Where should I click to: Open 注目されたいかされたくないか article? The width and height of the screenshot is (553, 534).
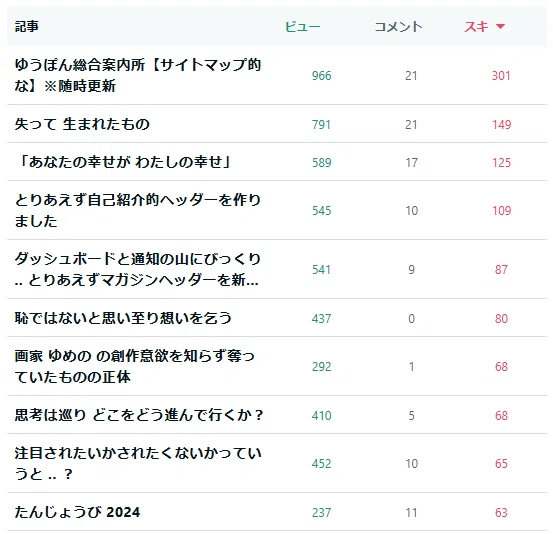coord(138,463)
